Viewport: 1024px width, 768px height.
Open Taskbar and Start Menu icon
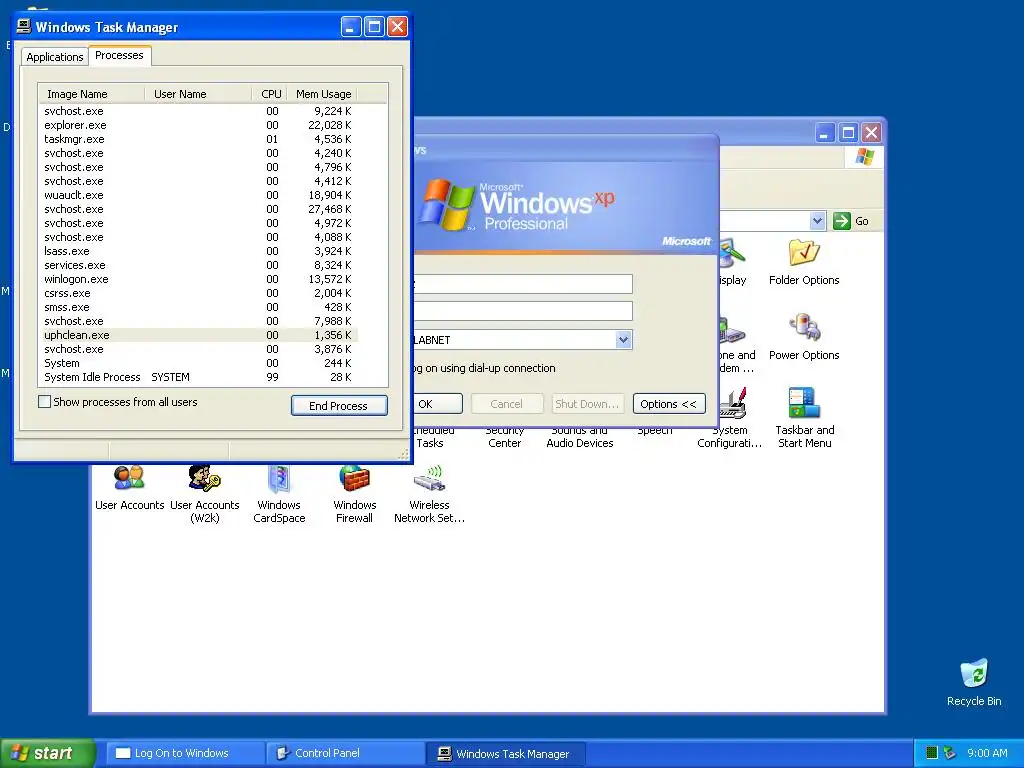pyautogui.click(x=805, y=417)
